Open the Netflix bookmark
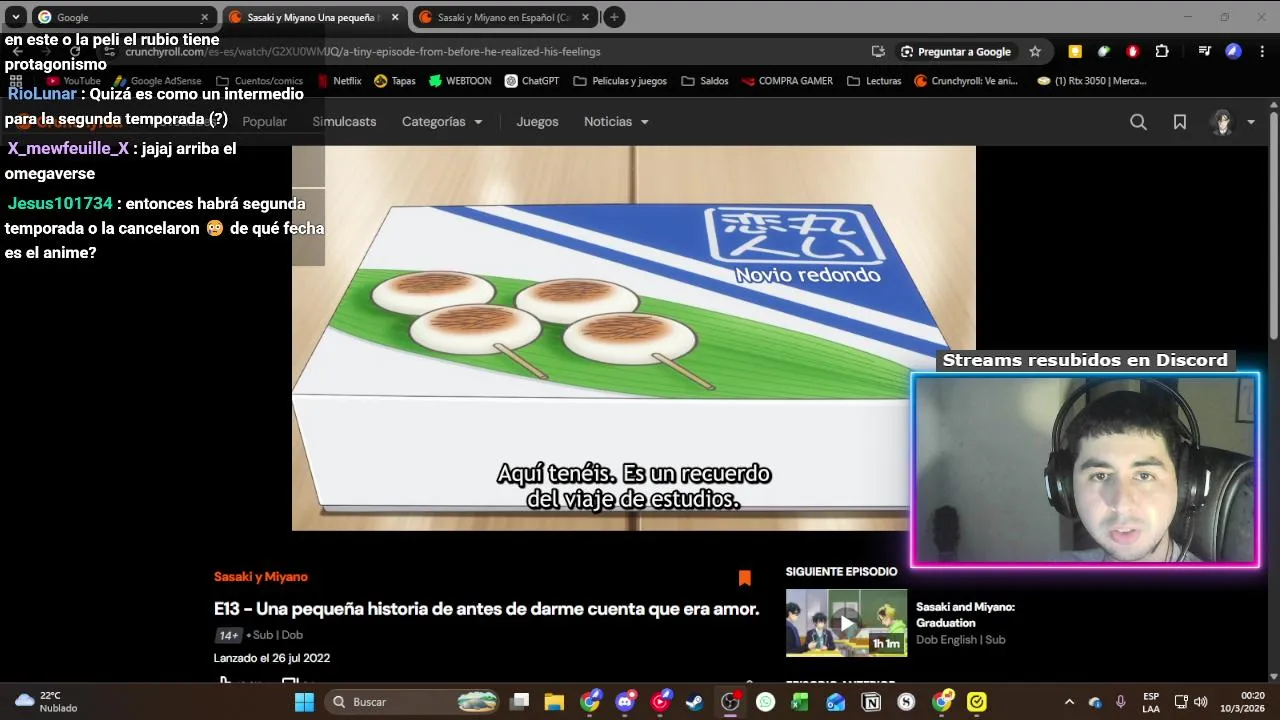This screenshot has width=1280, height=720. (339, 81)
